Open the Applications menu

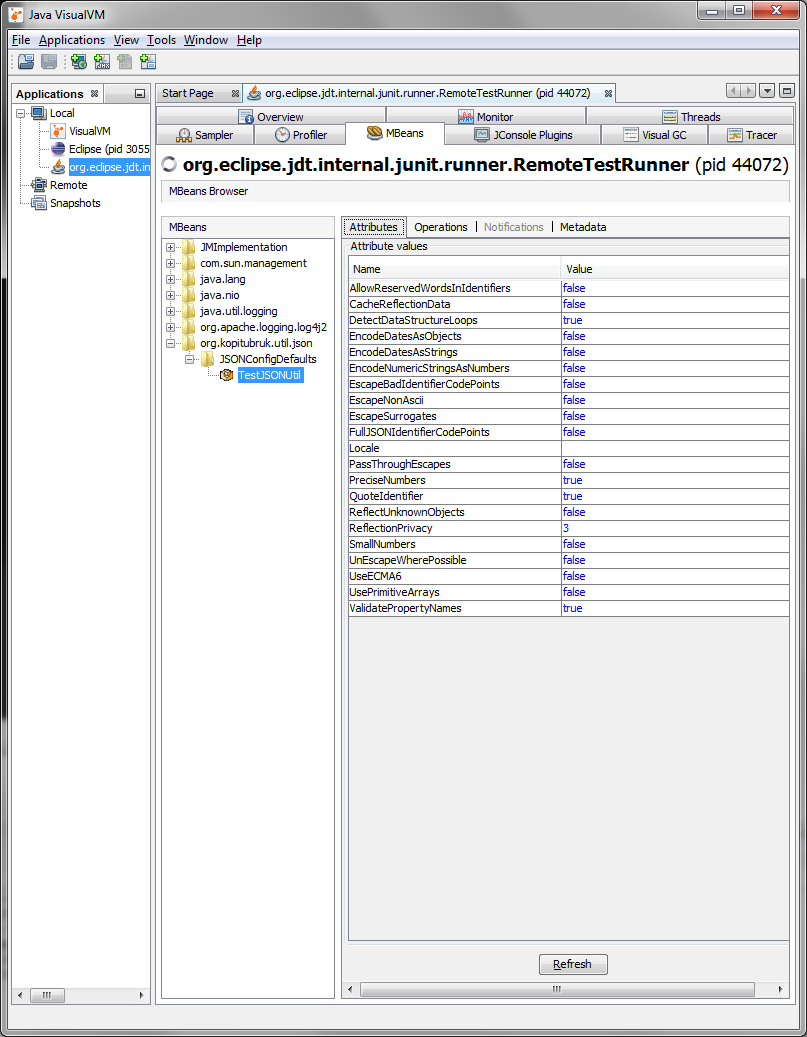[x=71, y=40]
